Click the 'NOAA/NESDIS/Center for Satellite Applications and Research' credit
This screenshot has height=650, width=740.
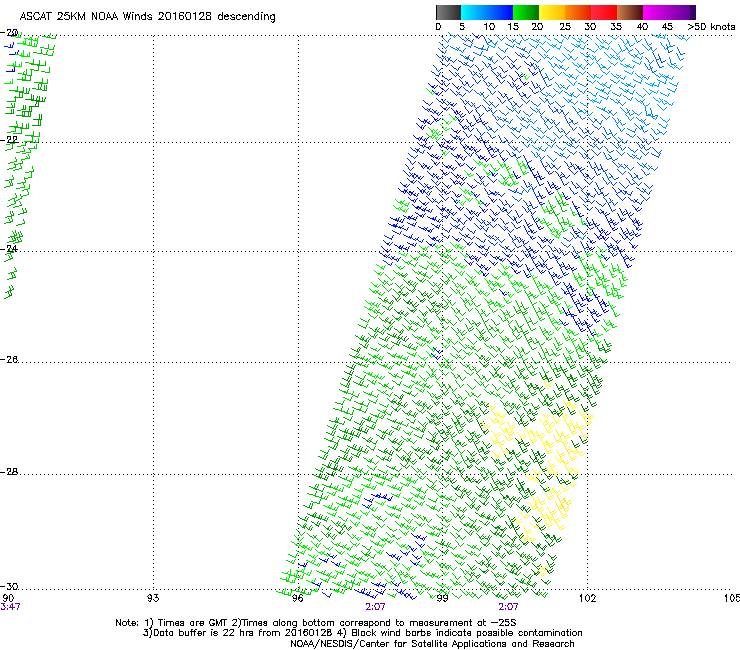tap(432, 644)
